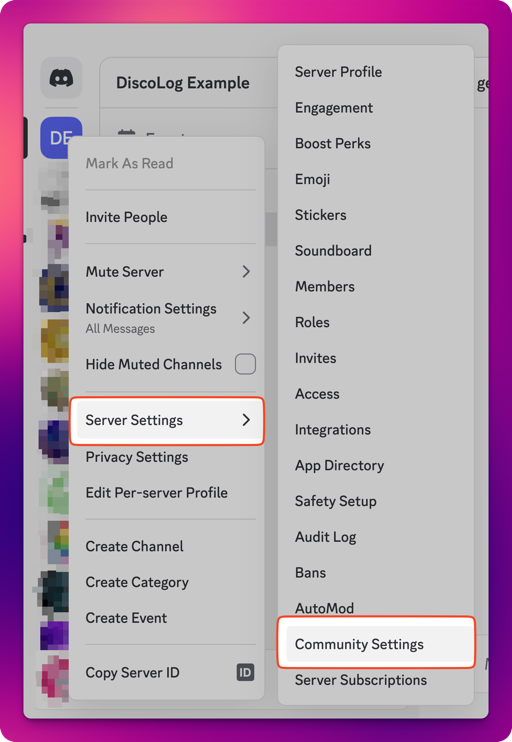The width and height of the screenshot is (512, 742).
Task: Click the Discord home logo icon
Action: pos(62,78)
